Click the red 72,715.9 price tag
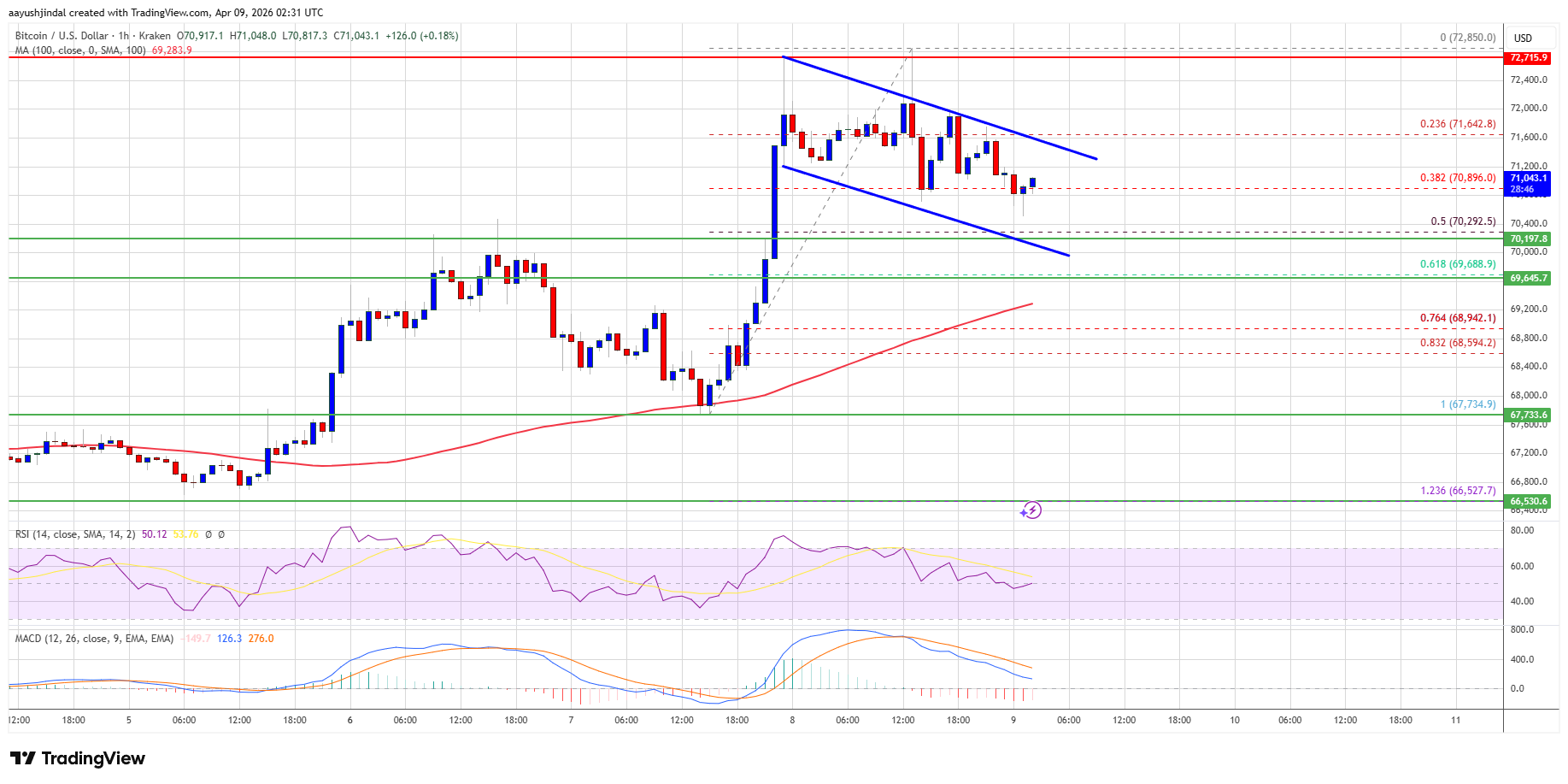 (x=1528, y=57)
